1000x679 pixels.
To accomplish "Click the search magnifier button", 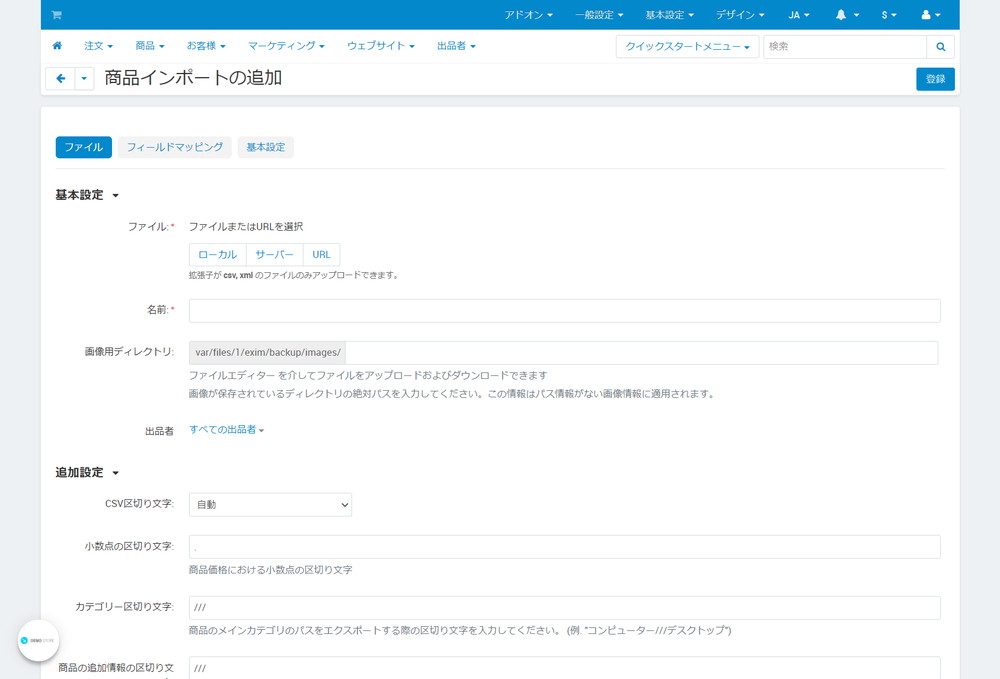I will coord(940,47).
